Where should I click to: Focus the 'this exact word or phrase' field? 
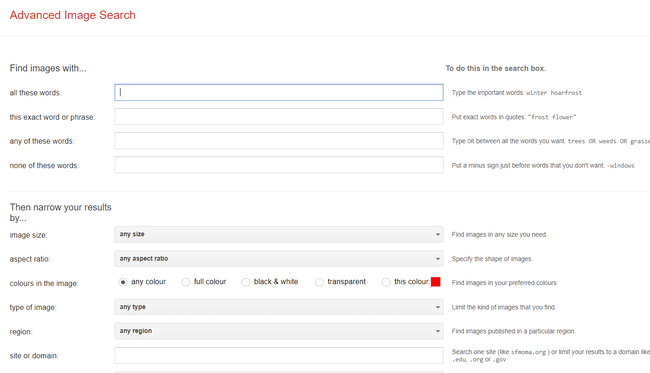pos(279,117)
